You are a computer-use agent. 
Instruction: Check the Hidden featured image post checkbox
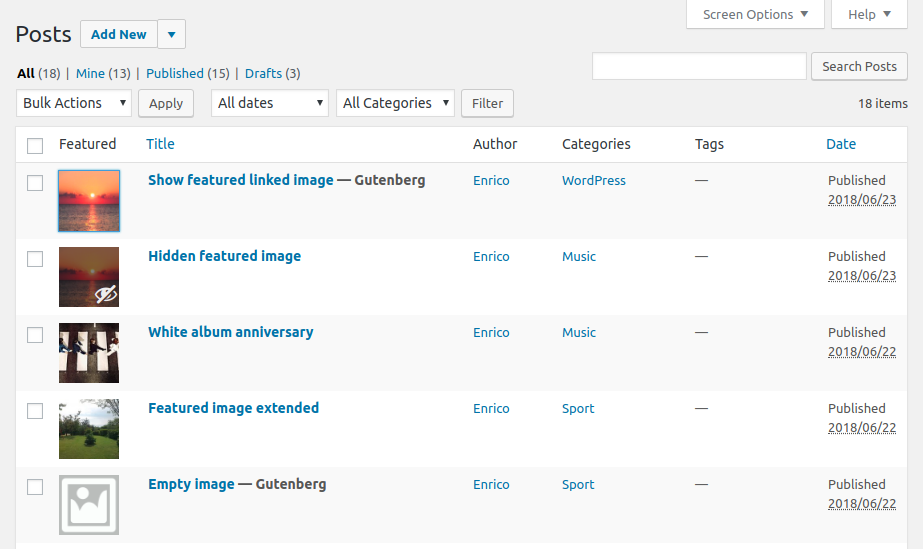(x=35, y=258)
